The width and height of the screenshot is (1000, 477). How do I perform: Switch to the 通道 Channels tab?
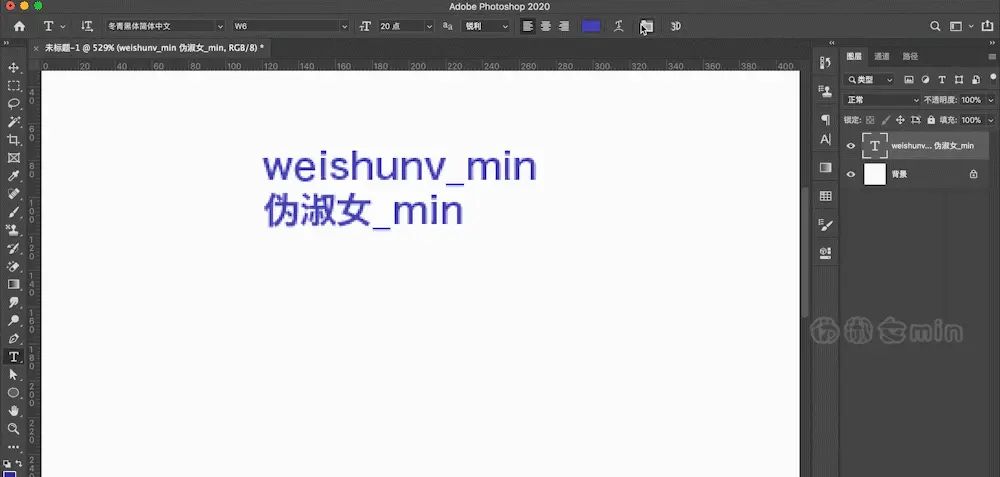pyautogui.click(x=881, y=56)
